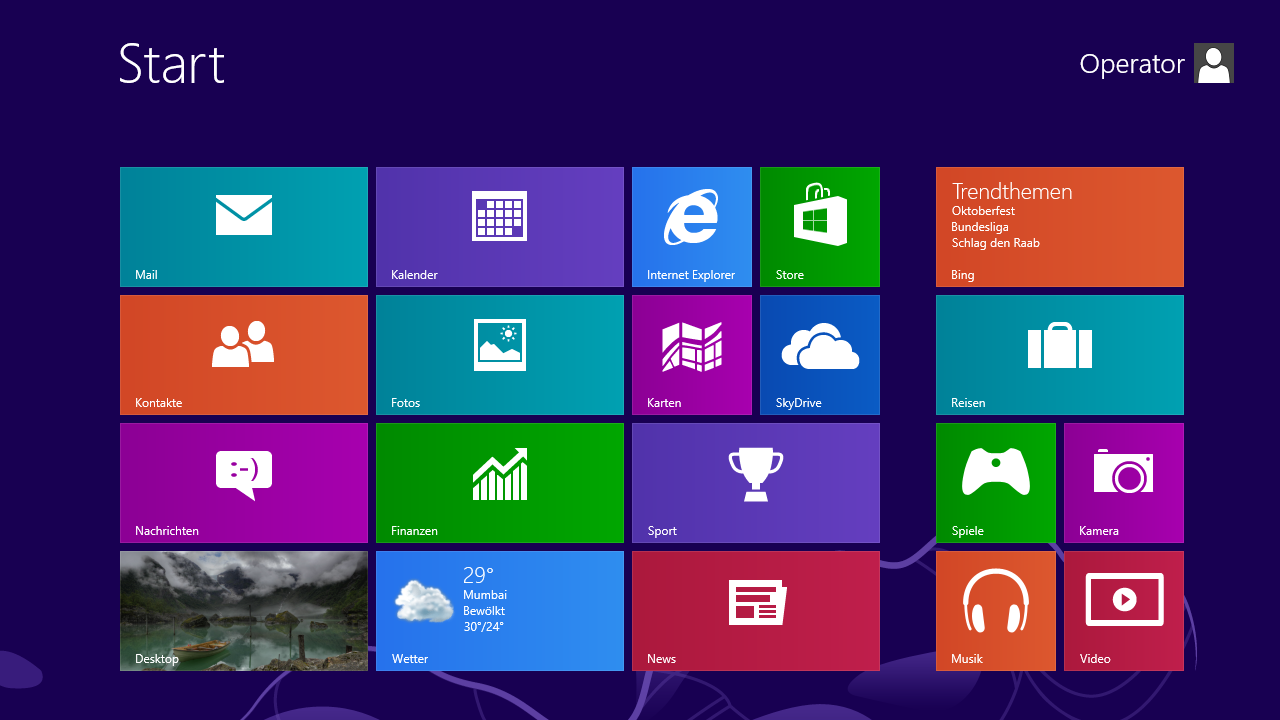Click the Bing label on Trendthemen tile

tap(963, 275)
